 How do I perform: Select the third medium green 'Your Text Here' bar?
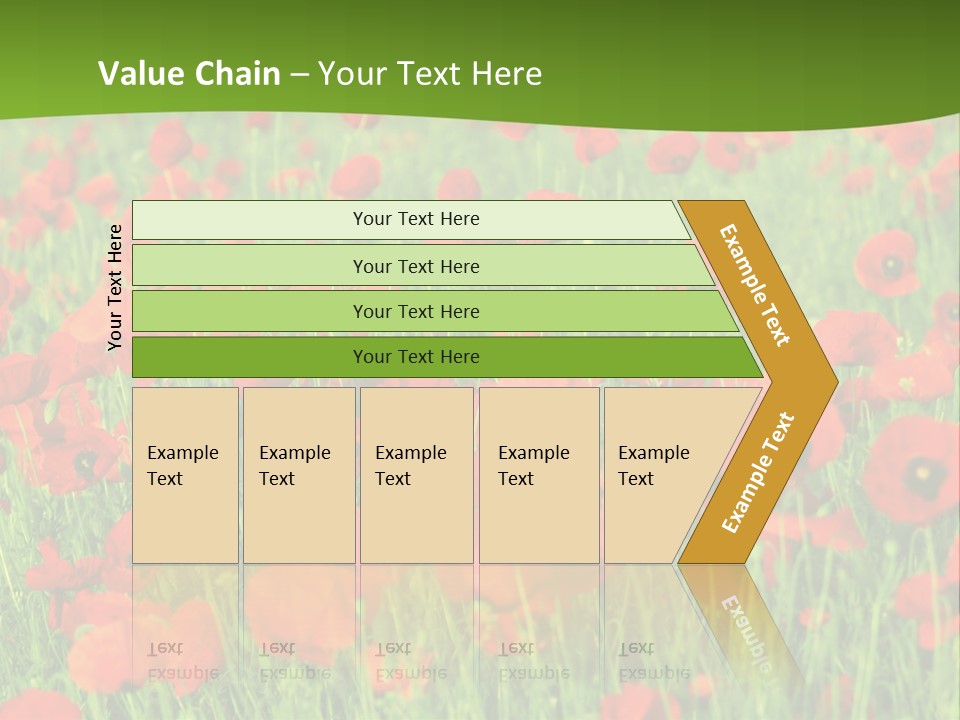415,311
